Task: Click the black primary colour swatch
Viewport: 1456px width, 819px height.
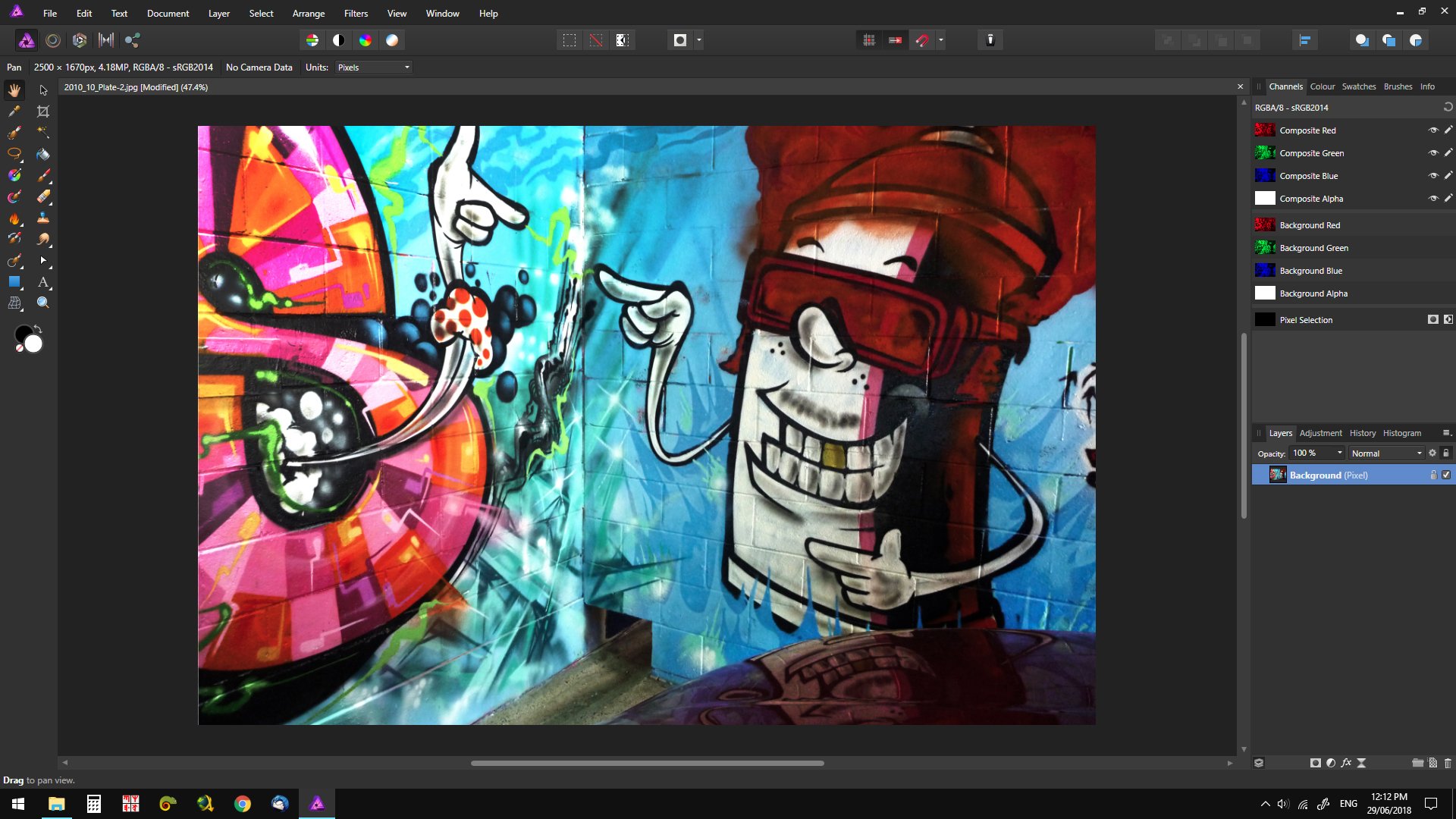Action: pyautogui.click(x=21, y=332)
